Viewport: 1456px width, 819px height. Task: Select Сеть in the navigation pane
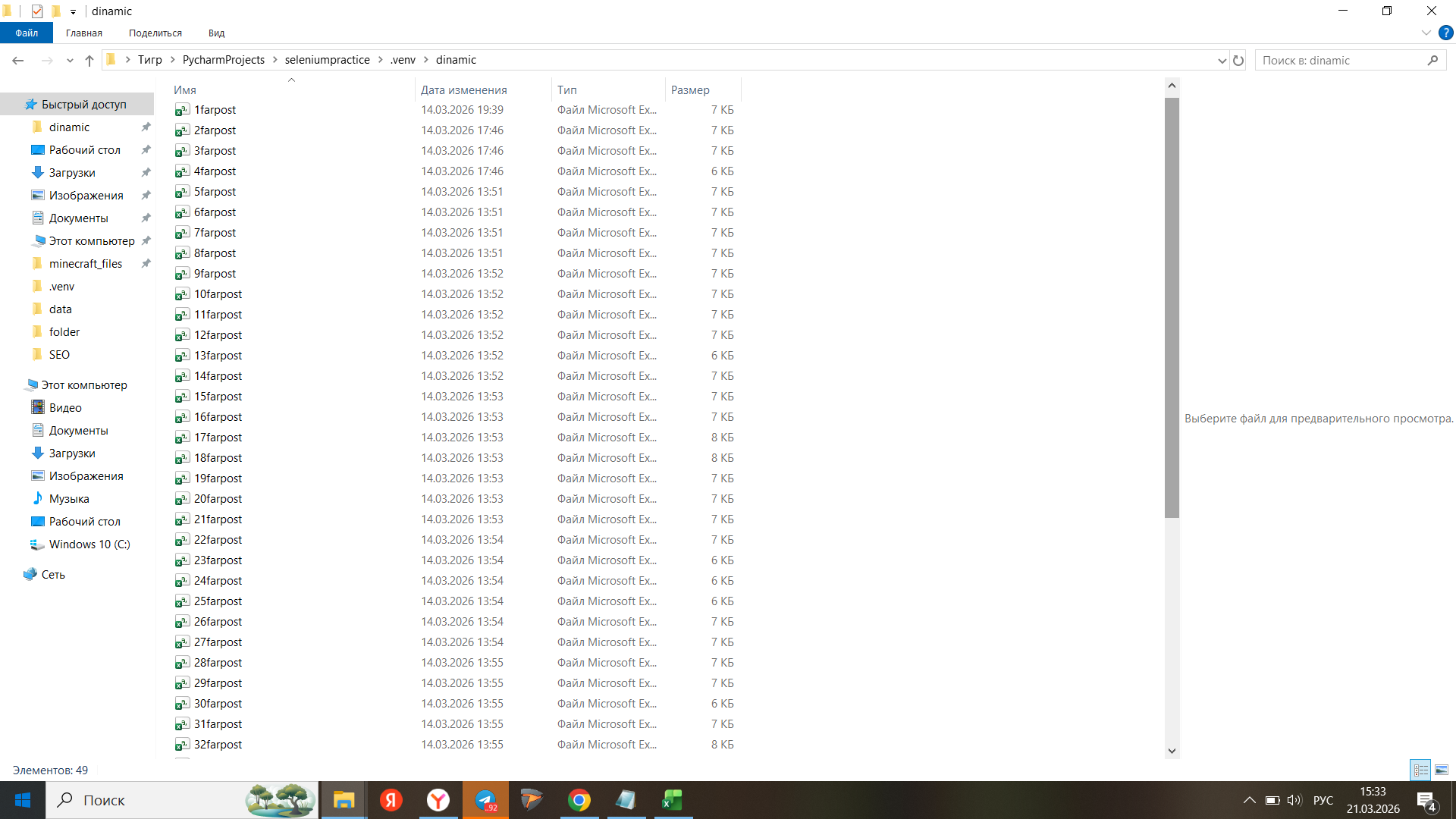(x=53, y=575)
